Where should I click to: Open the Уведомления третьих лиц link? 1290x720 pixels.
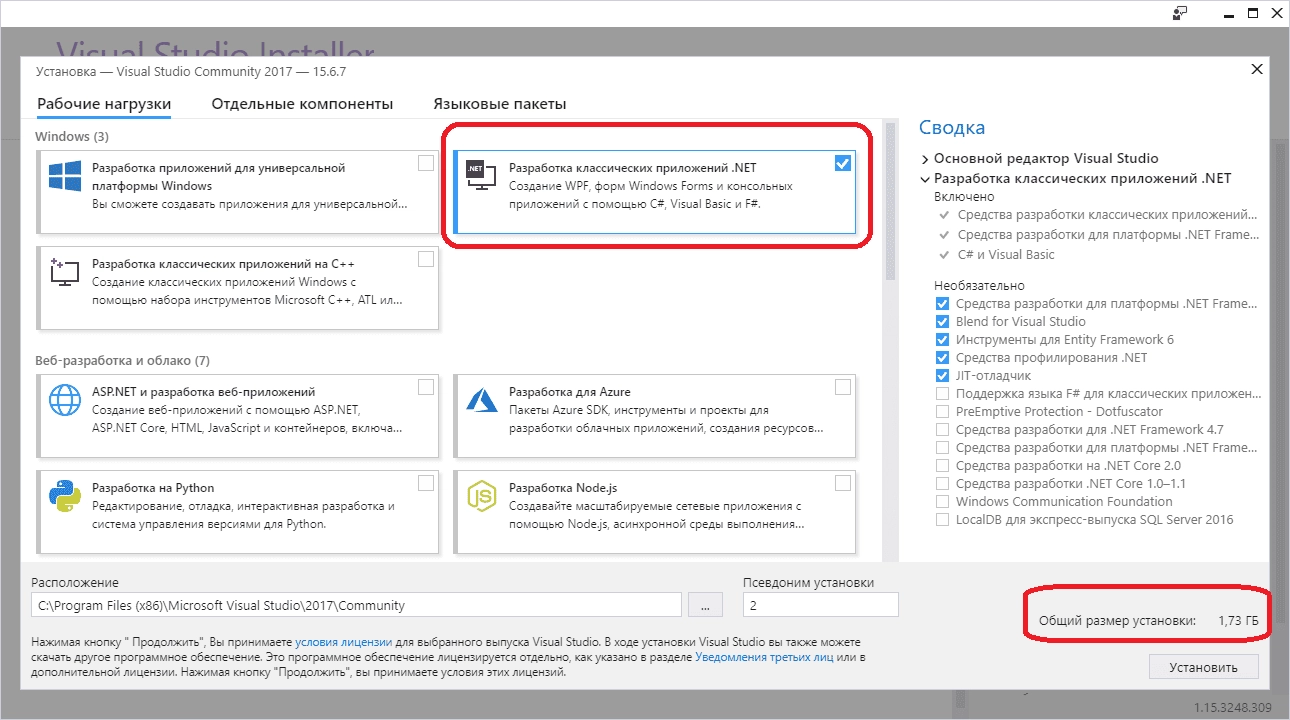pyautogui.click(x=766, y=657)
